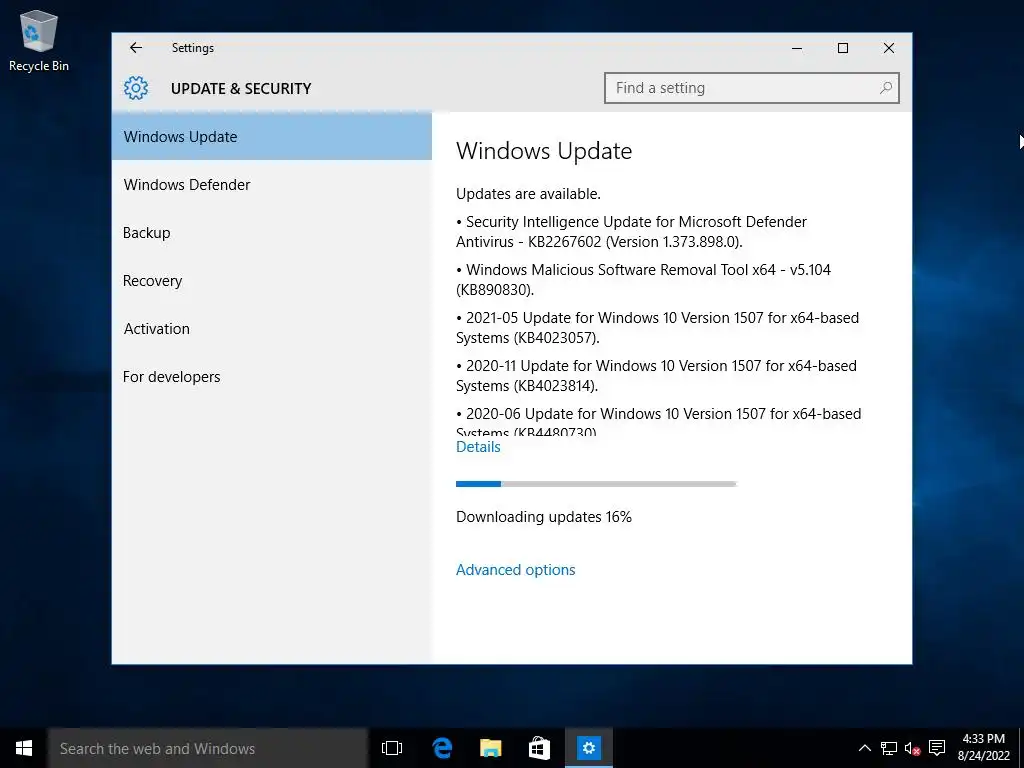This screenshot has height=768, width=1024.
Task: Click the muted volume tray icon
Action: pyautogui.click(x=912, y=748)
